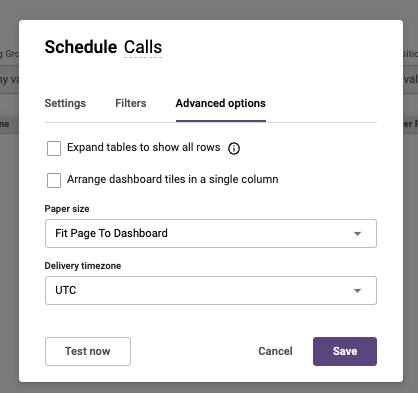
Task: Open the Delivery timezone dropdown arrow
Action: point(357,291)
